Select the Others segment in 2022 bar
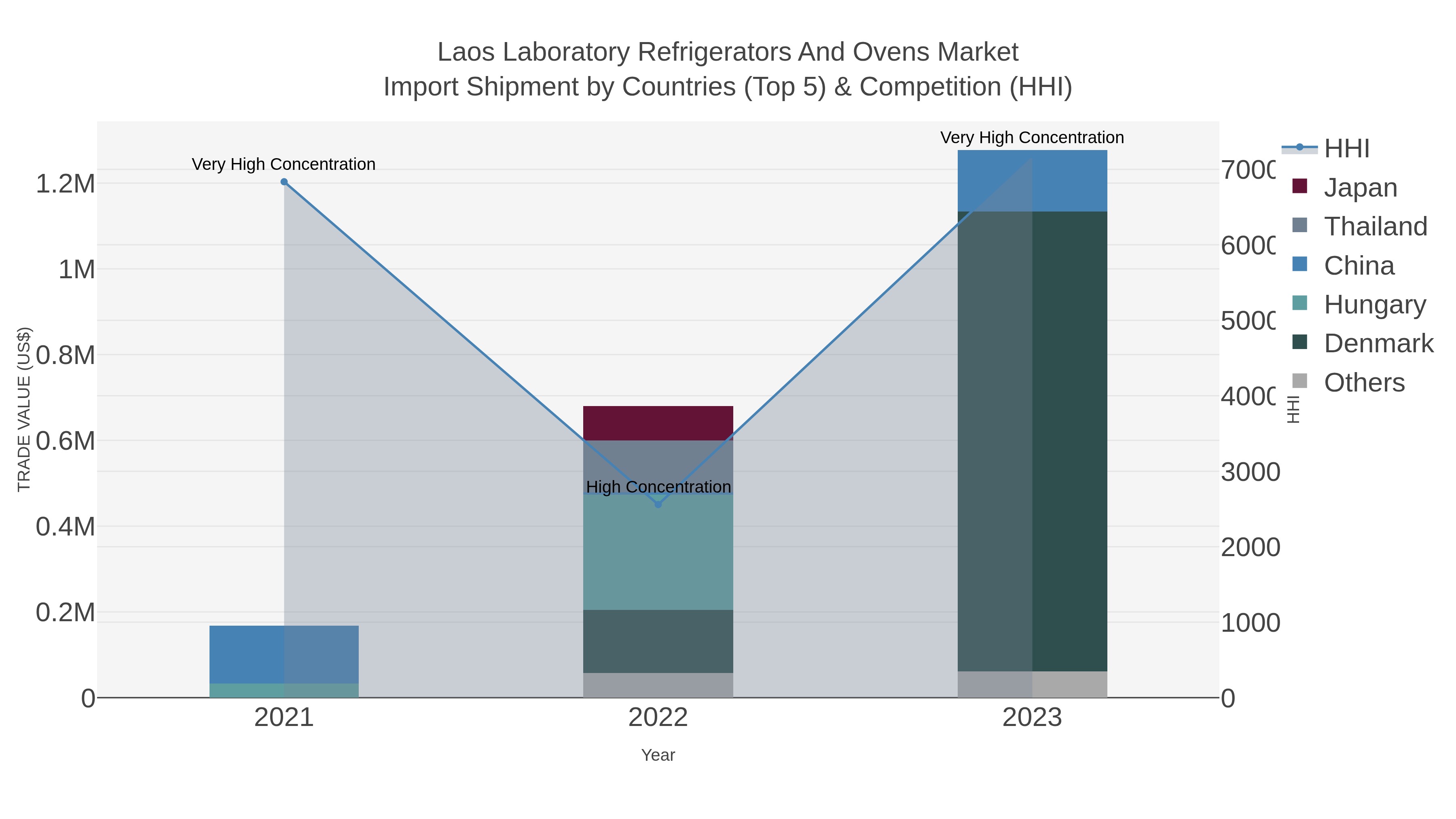 pyautogui.click(x=658, y=685)
